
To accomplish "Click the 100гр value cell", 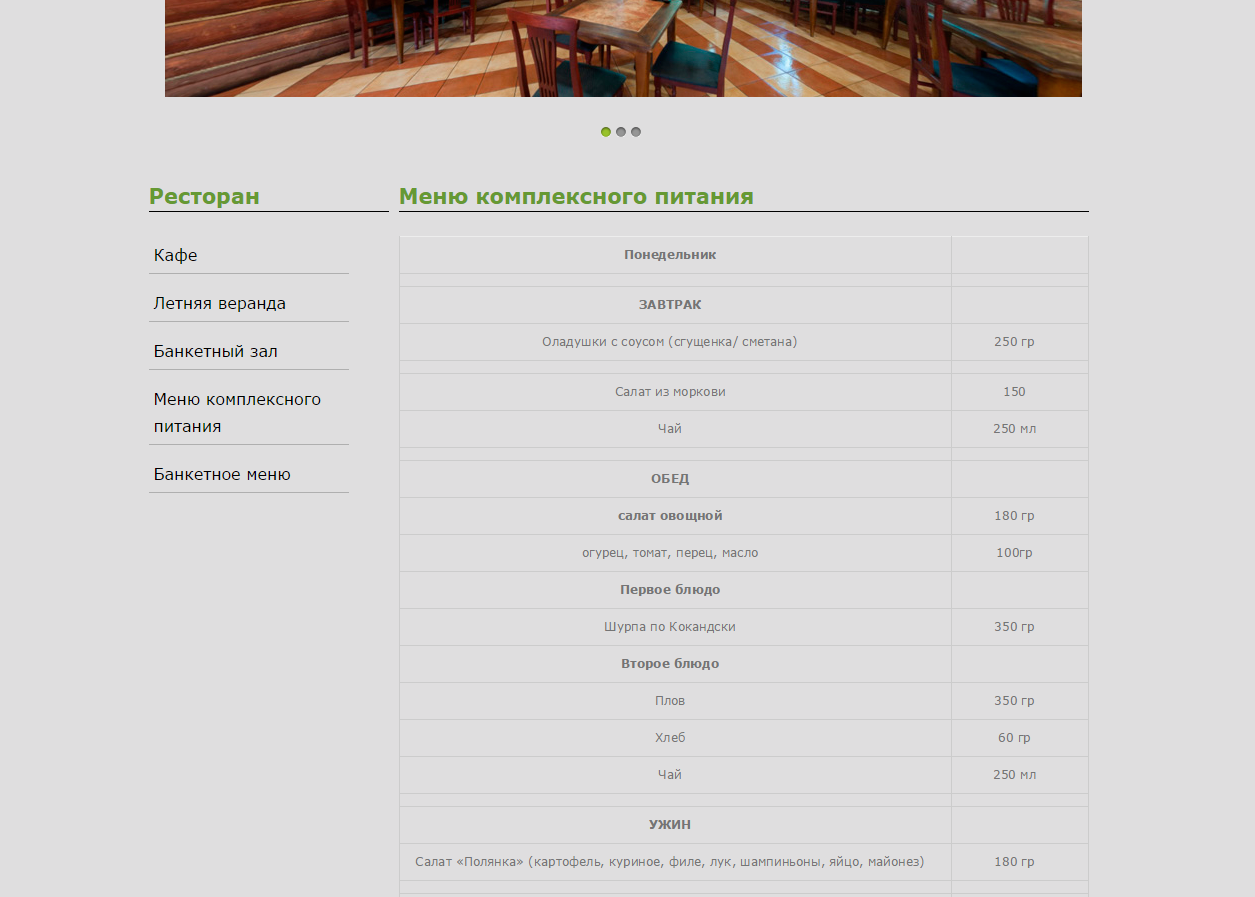I will (1014, 553).
